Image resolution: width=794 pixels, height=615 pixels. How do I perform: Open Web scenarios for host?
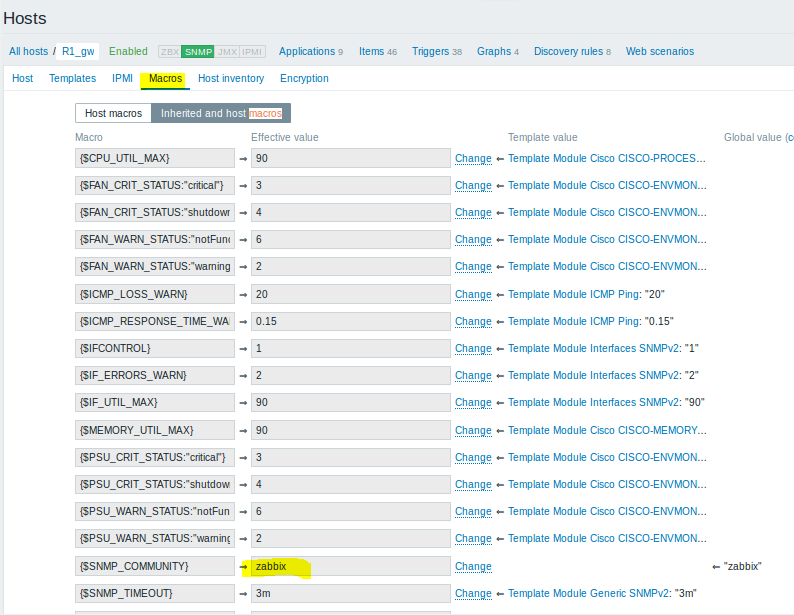pyautogui.click(x=660, y=51)
